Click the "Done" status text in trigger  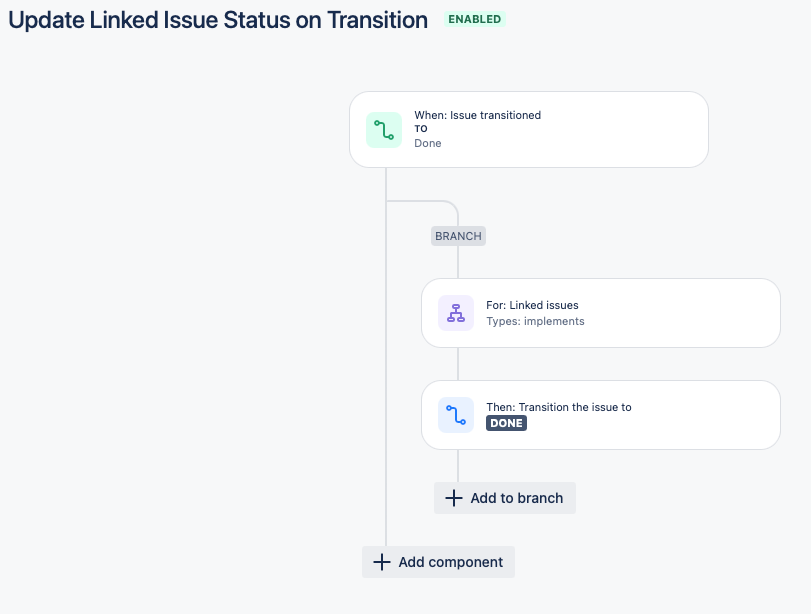(428, 143)
